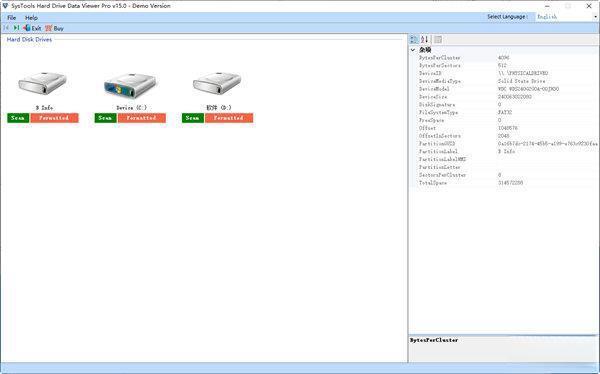Click Scan under Device (C:) drive

[x=105, y=118]
